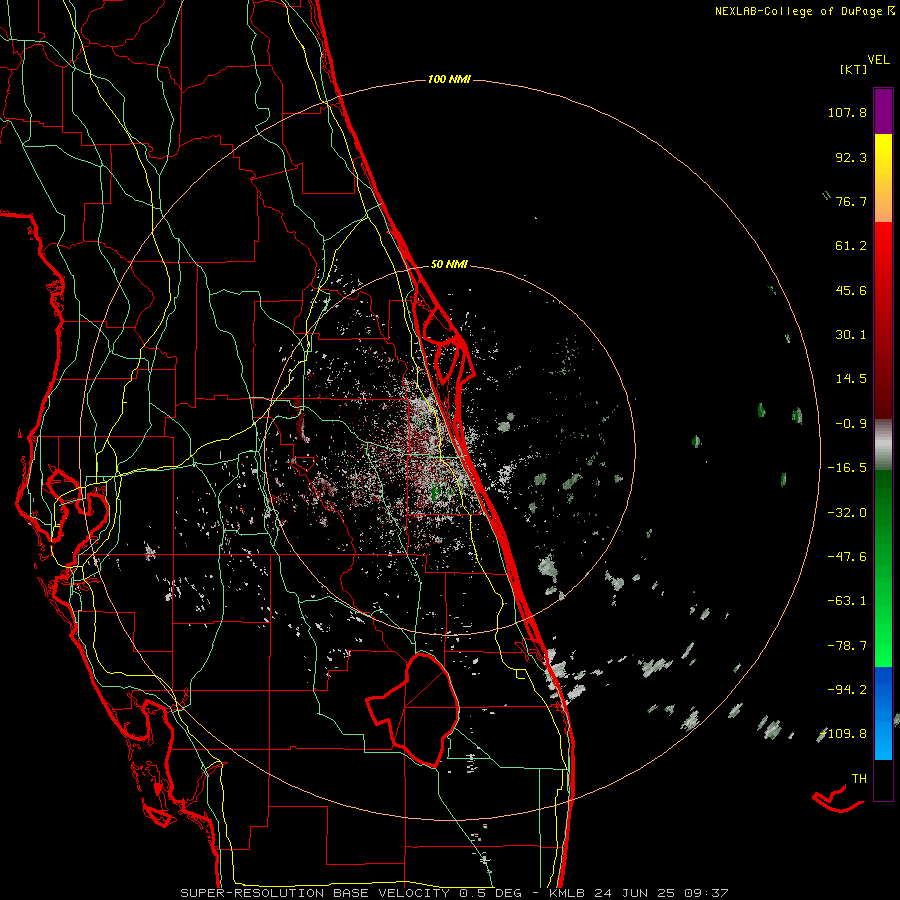Click the [KT] units label
Viewport: 900px width, 900px height.
point(854,69)
